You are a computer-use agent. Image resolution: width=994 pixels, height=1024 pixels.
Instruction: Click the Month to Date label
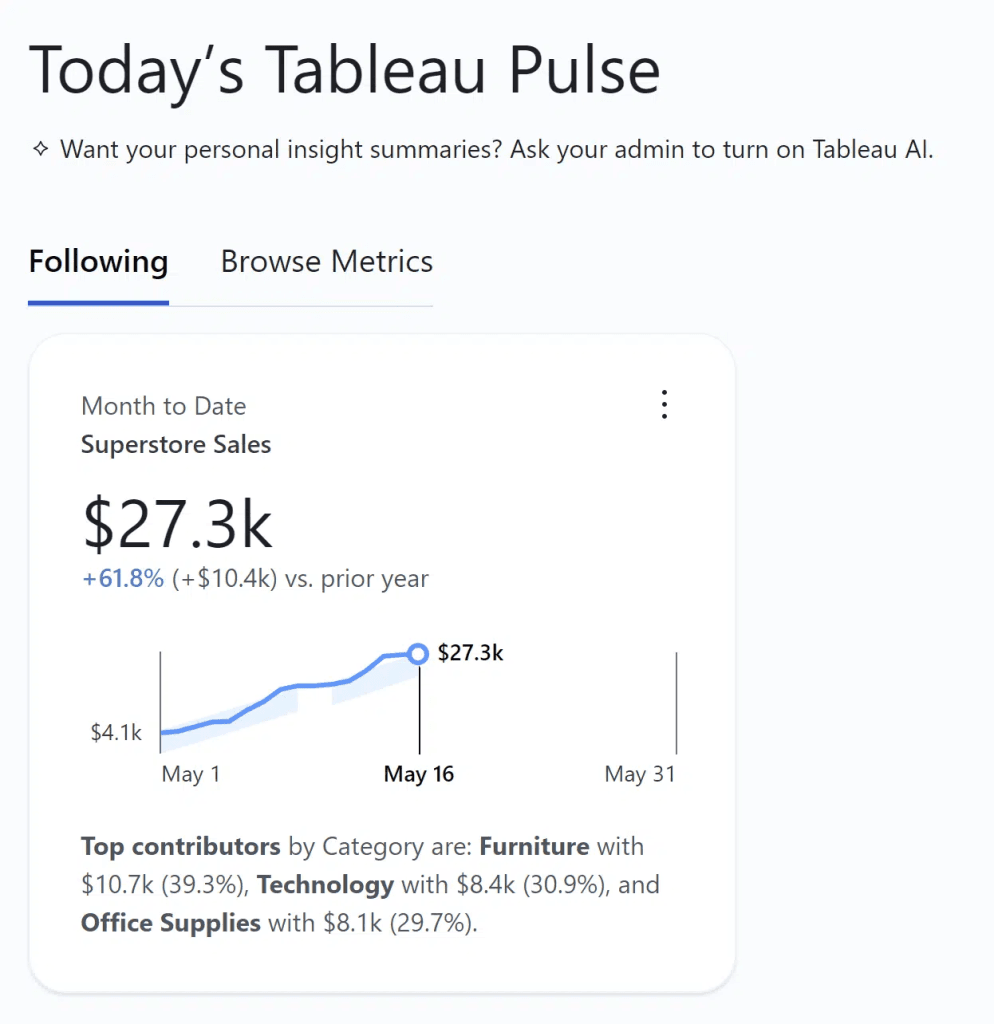tap(163, 406)
